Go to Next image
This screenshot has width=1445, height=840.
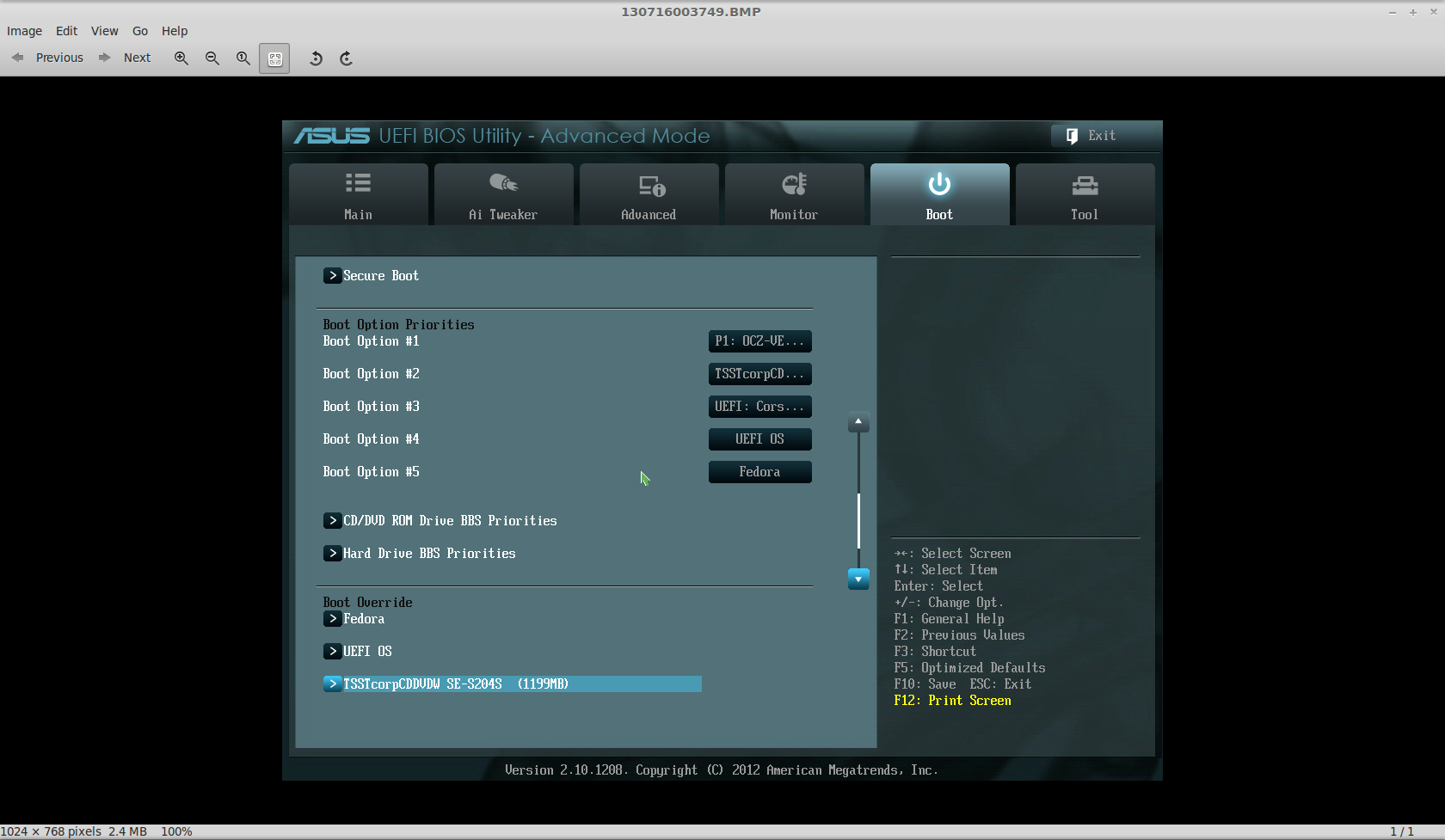coord(126,58)
